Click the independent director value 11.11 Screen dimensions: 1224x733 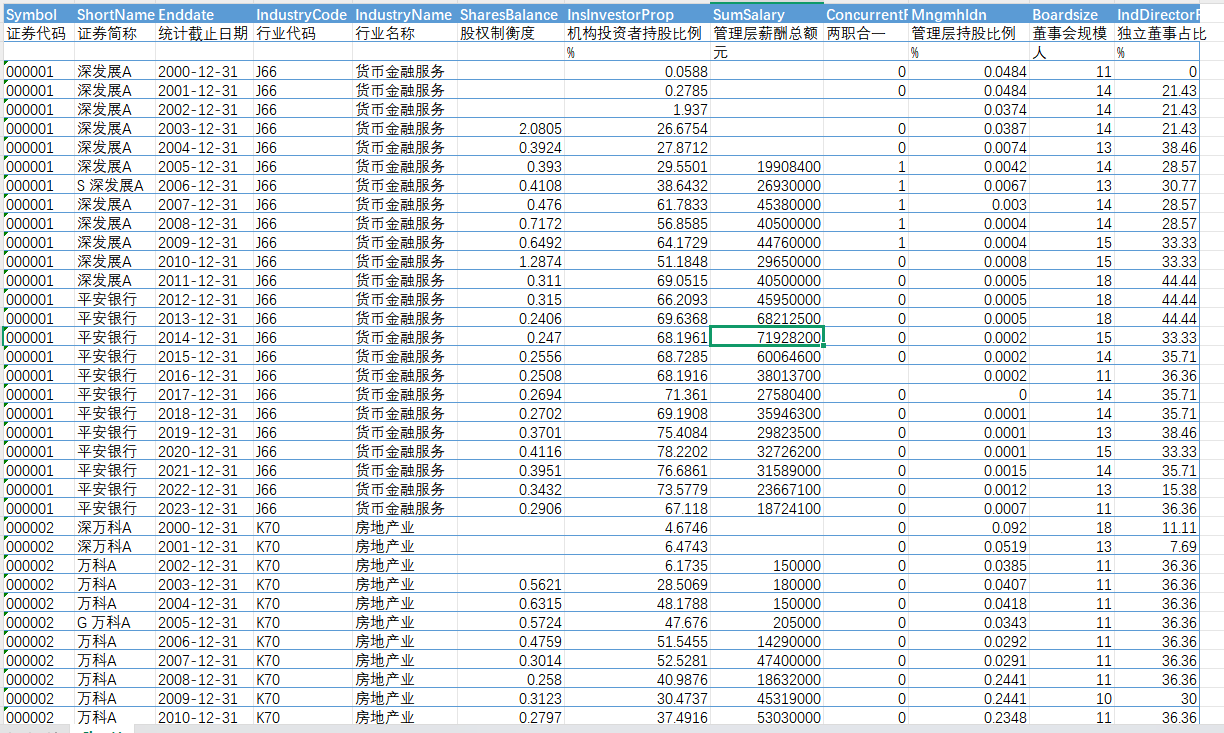point(1157,527)
